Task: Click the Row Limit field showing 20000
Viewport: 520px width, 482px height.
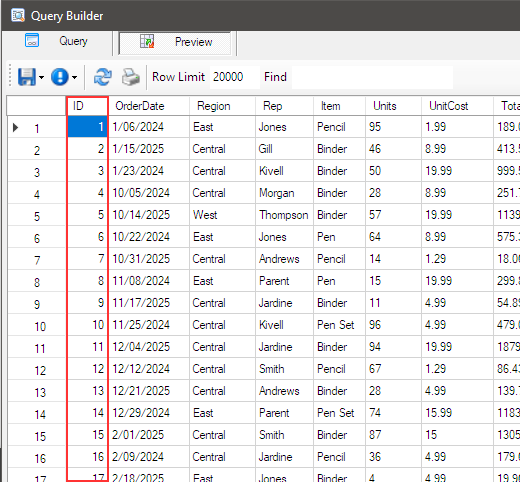Action: [234, 77]
